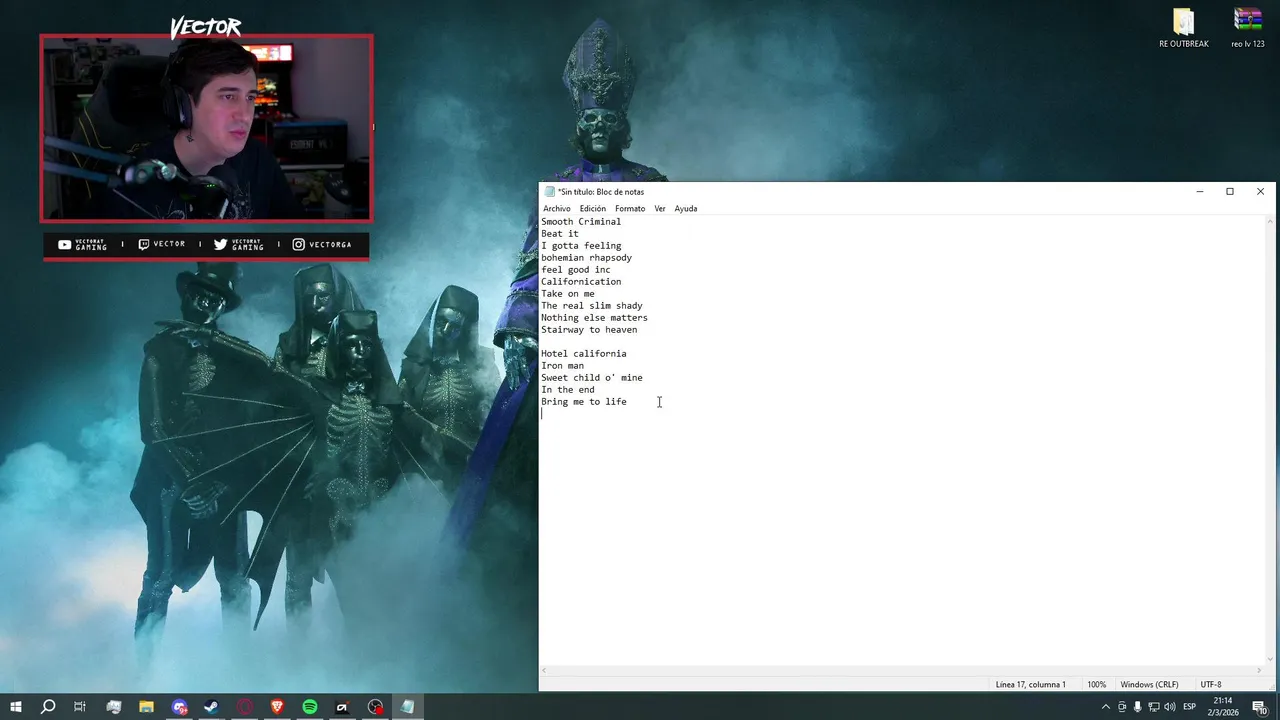Click "Sweet child o' mine" line
Viewport: 1280px width, 720px height.
point(592,377)
